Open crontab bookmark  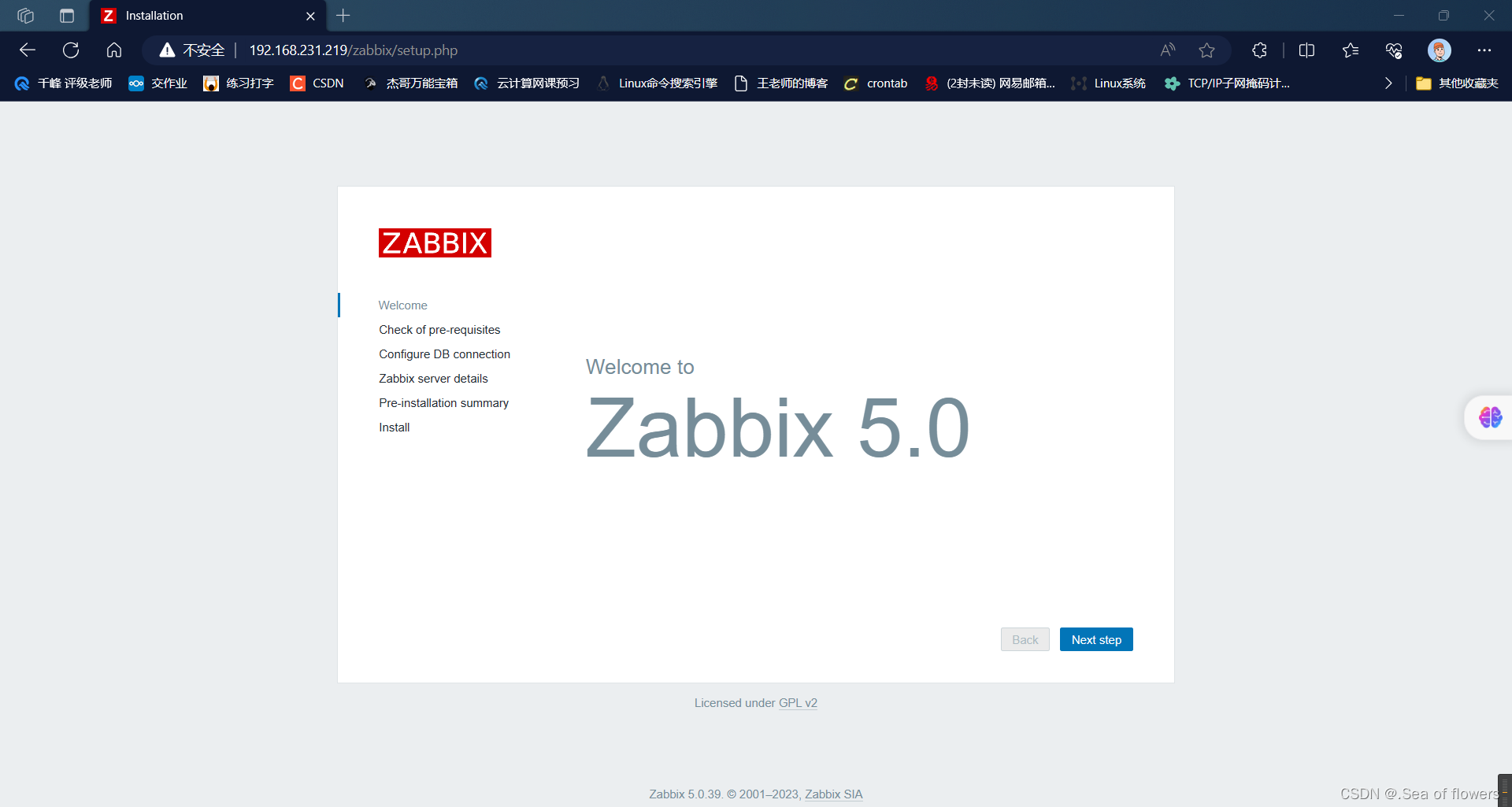pyautogui.click(x=876, y=83)
